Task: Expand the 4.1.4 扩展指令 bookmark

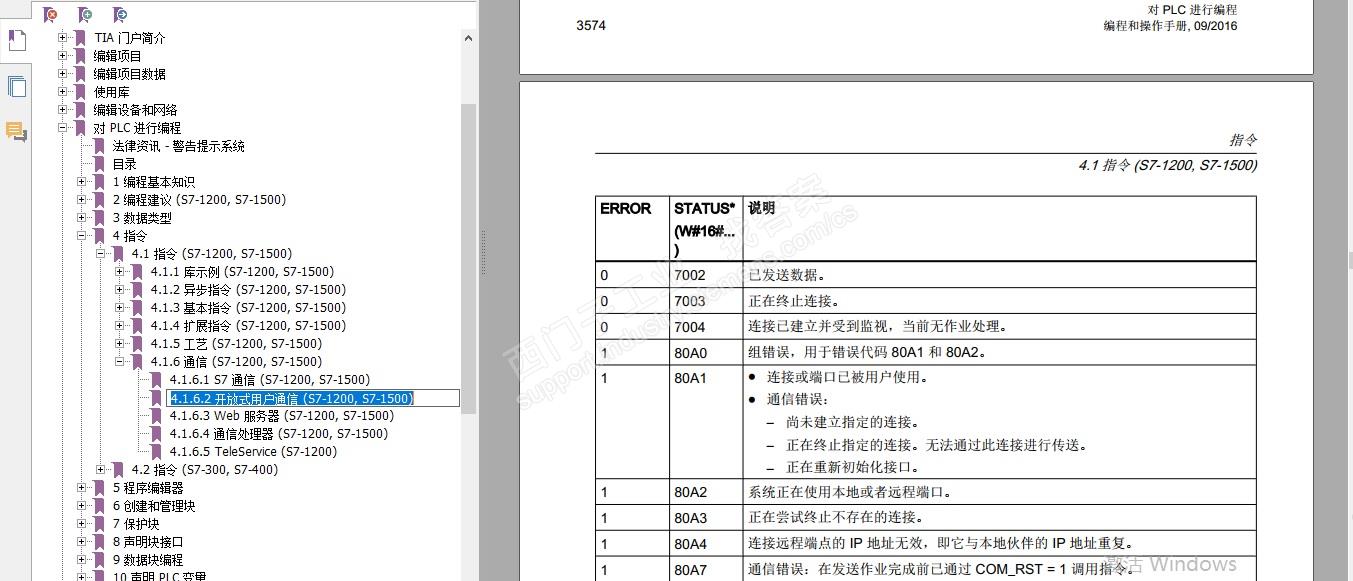Action: pos(120,326)
